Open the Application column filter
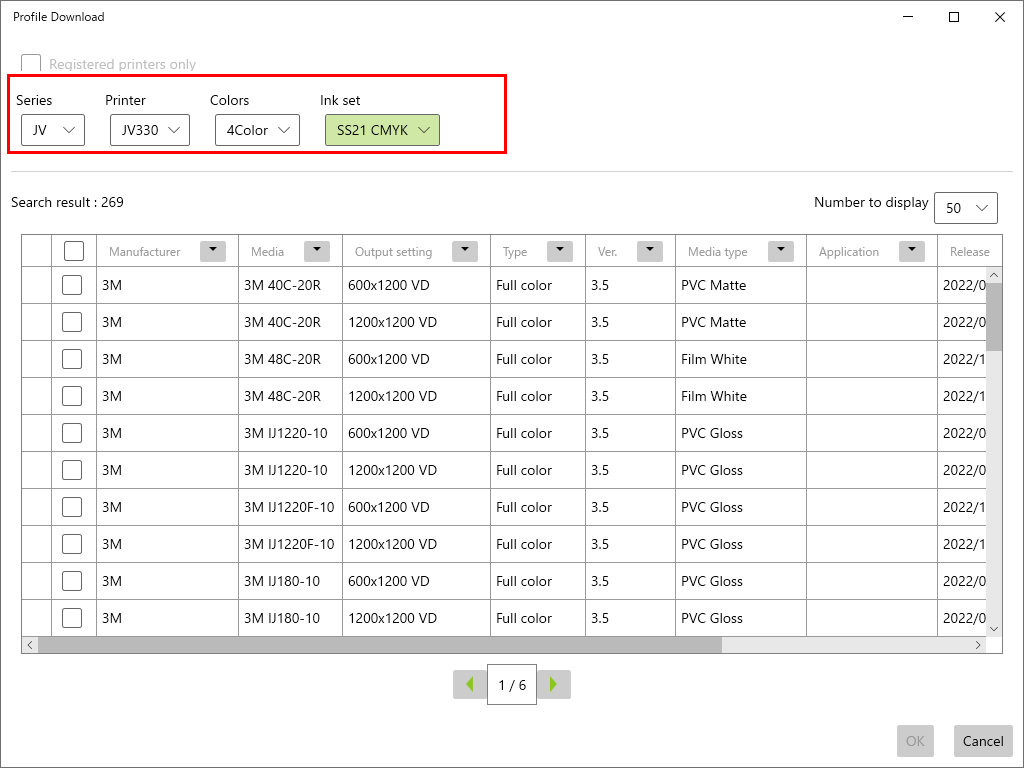The width and height of the screenshot is (1024, 768). coord(911,250)
